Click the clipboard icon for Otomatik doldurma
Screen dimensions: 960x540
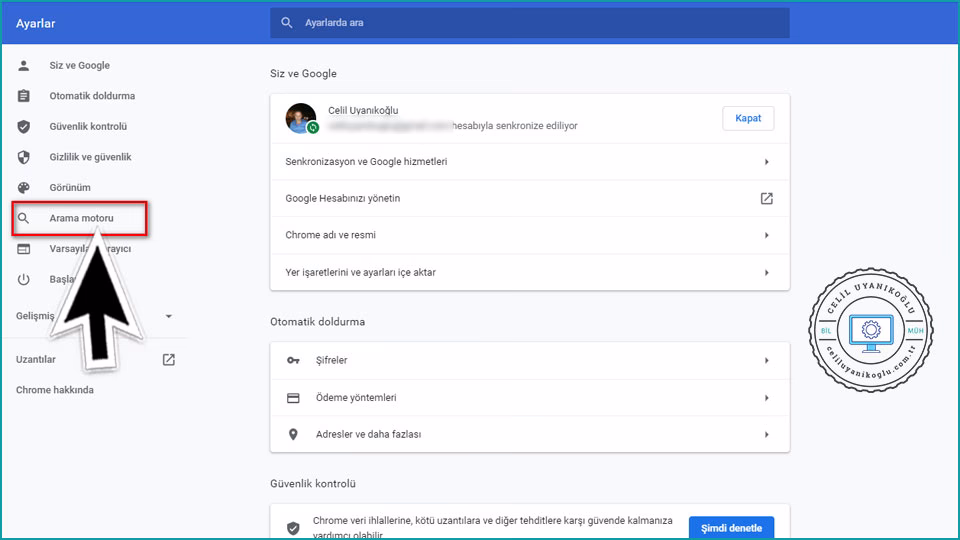point(24,96)
